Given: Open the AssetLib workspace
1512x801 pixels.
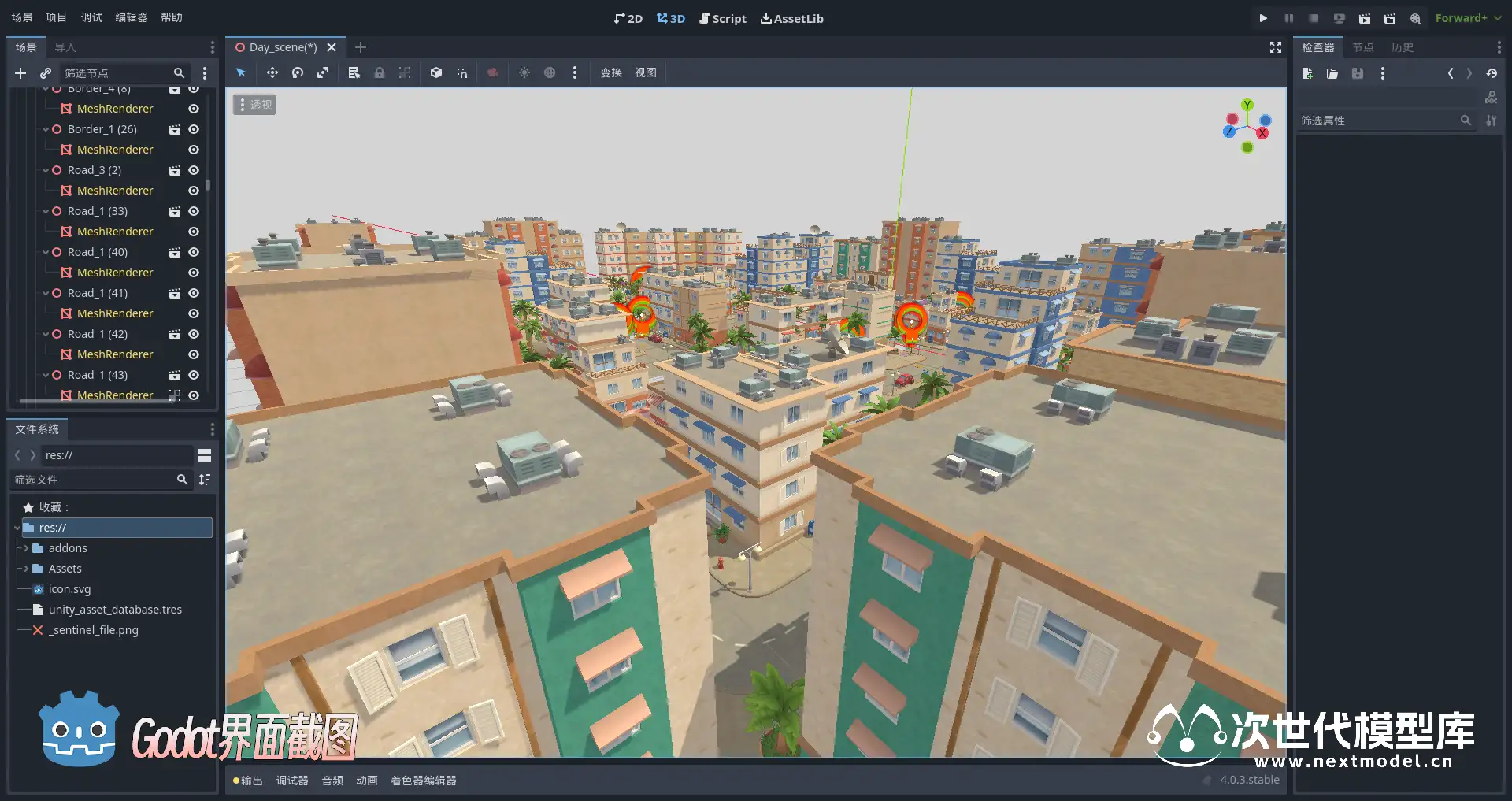Looking at the screenshot, I should 791,18.
